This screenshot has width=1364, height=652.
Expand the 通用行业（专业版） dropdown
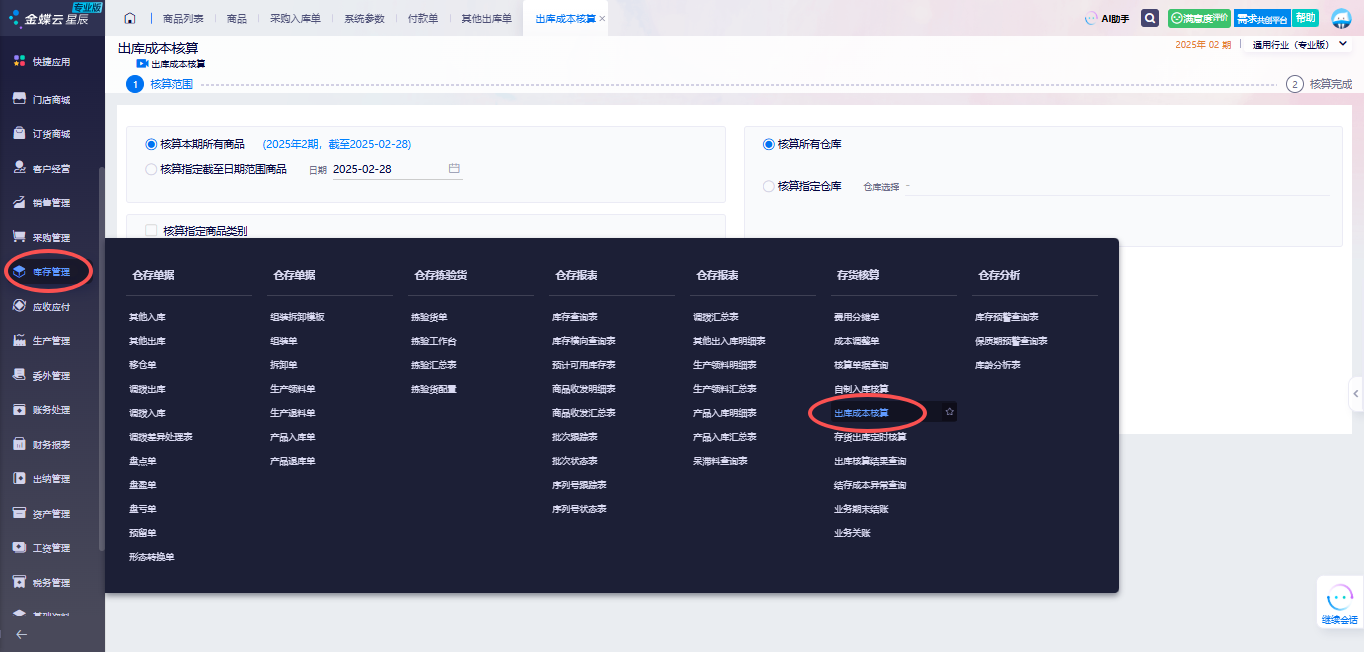(x=1342, y=44)
